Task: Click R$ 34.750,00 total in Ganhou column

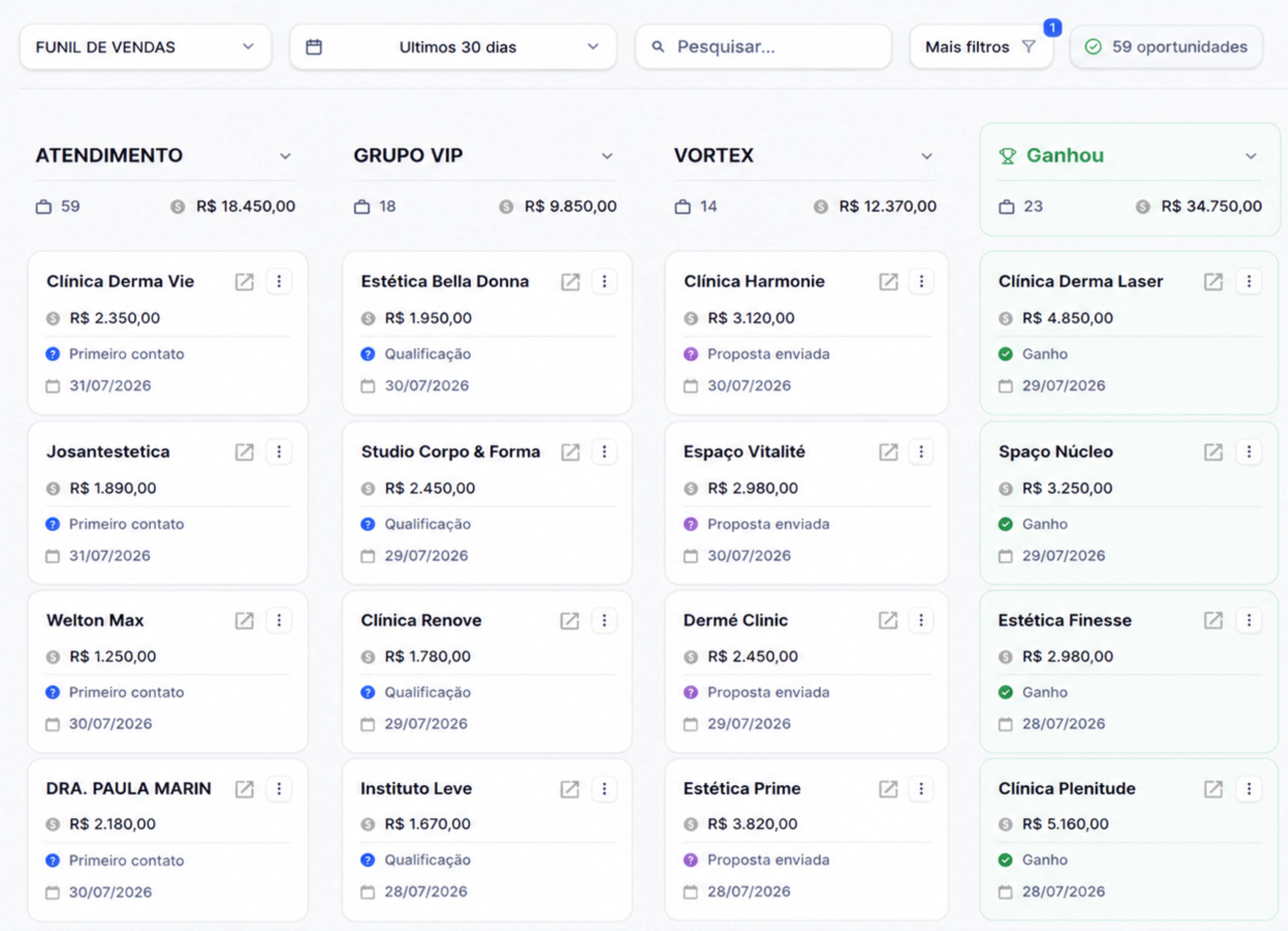Action: click(1211, 207)
